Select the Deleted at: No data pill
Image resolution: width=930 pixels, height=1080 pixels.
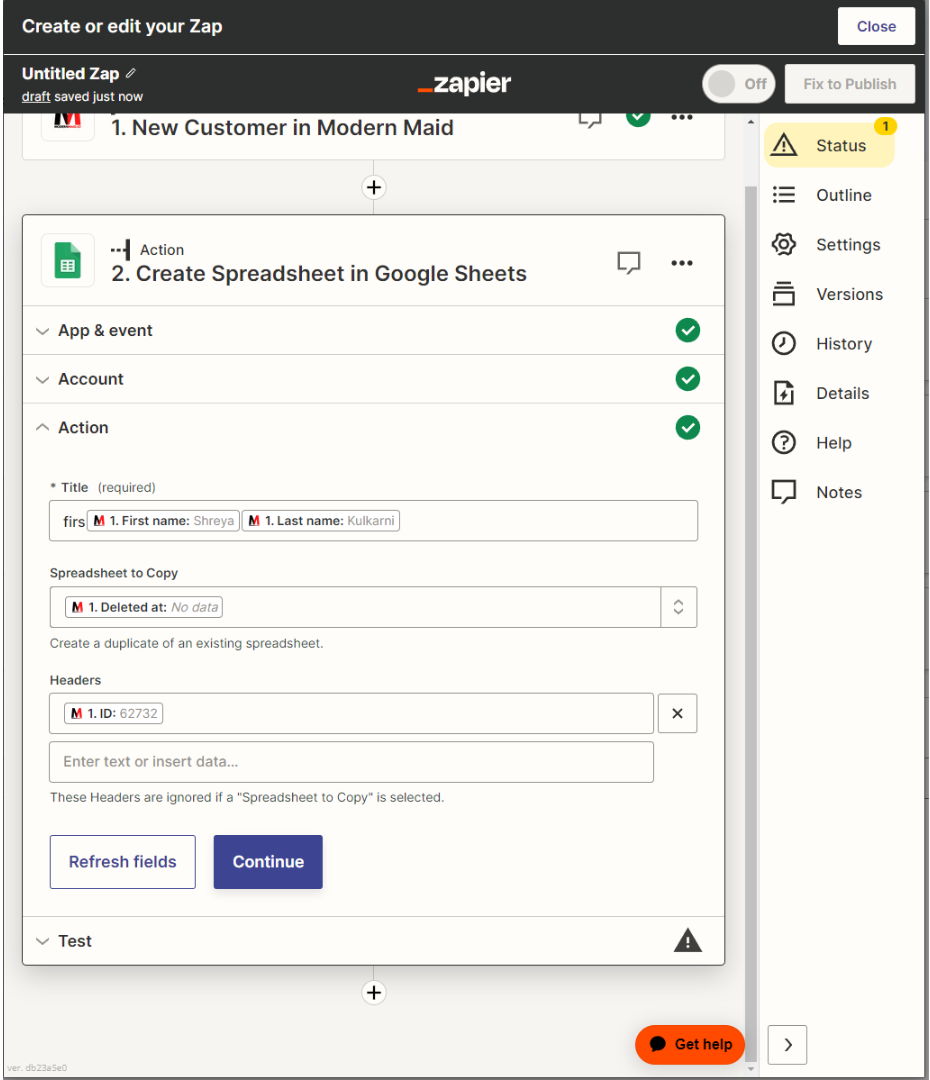pos(144,607)
